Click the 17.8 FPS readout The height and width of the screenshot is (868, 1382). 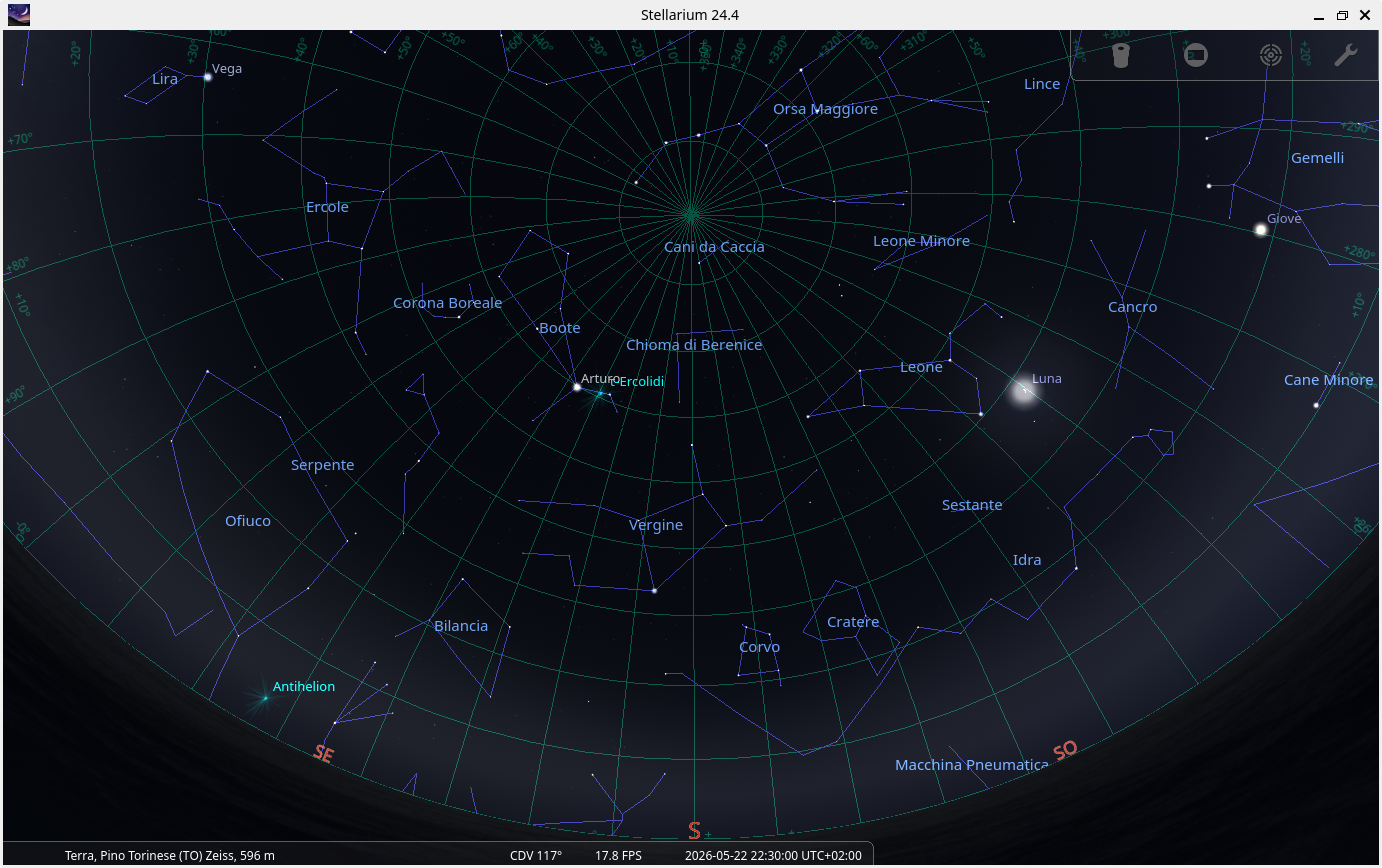tap(618, 856)
